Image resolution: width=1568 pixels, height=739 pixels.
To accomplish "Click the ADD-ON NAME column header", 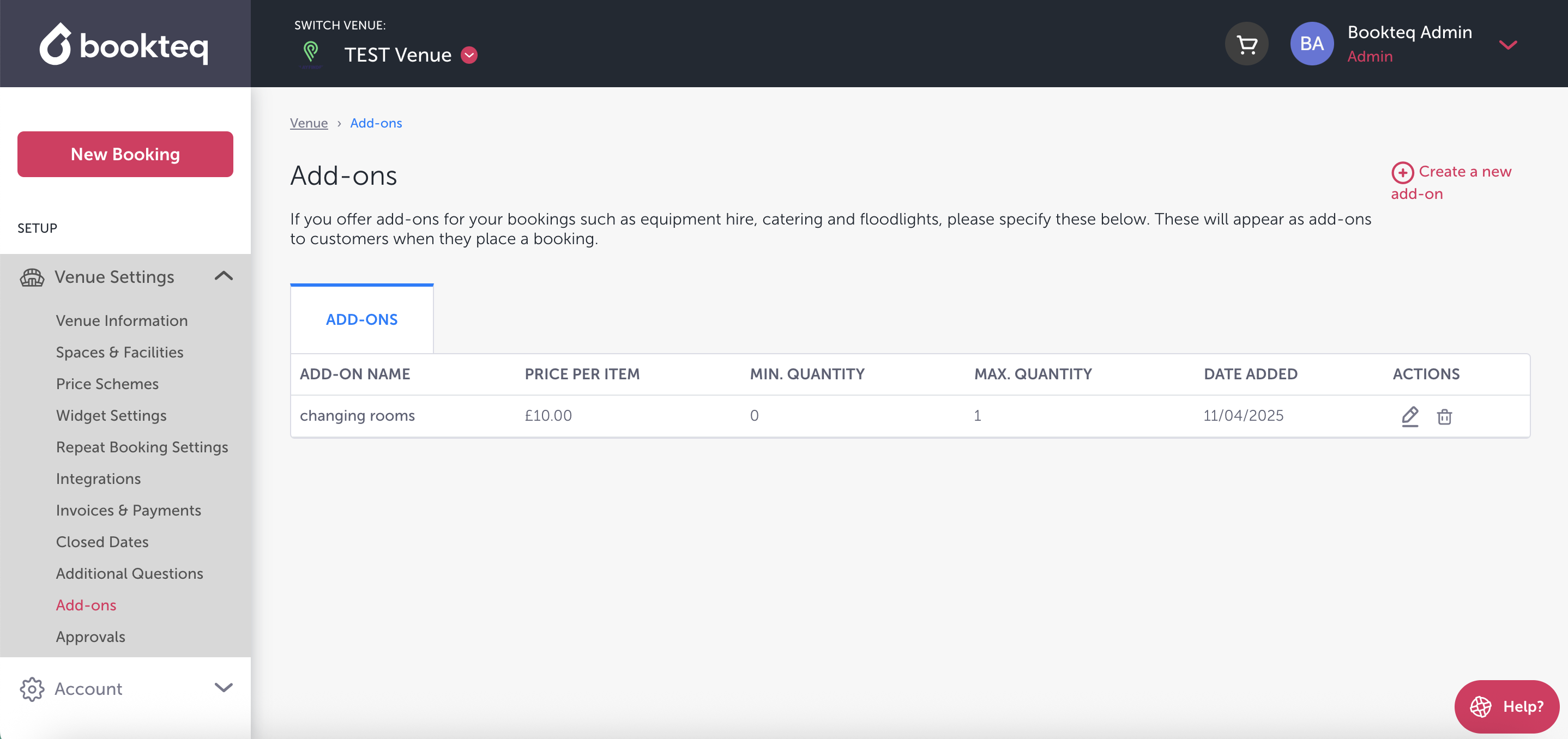I will pos(355,374).
